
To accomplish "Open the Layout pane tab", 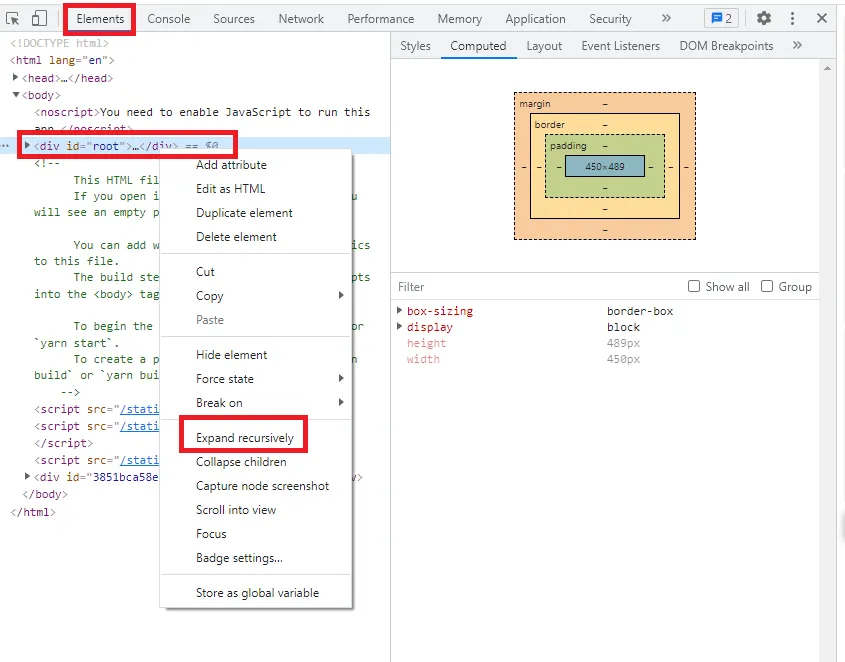I will 544,46.
